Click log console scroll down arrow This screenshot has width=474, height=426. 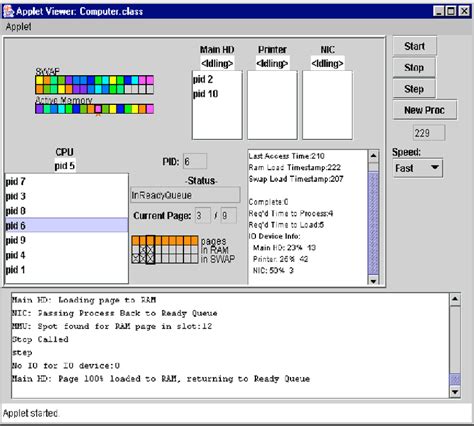click(x=455, y=392)
